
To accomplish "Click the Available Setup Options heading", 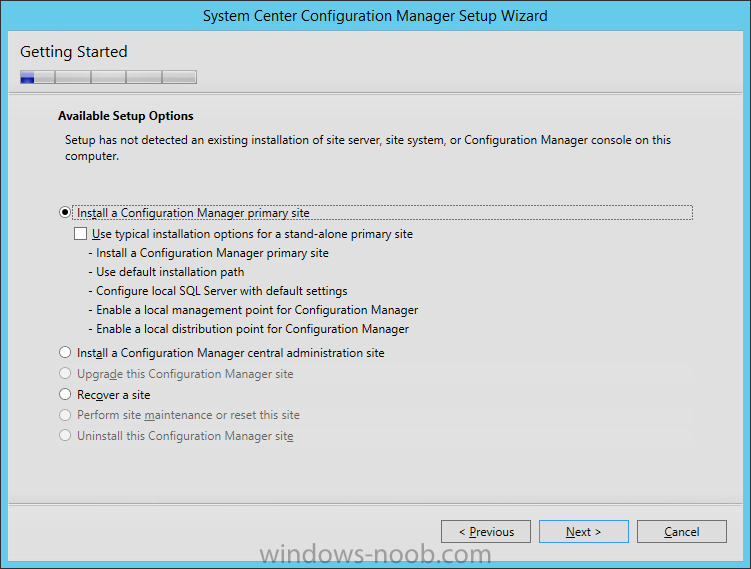I will click(125, 116).
